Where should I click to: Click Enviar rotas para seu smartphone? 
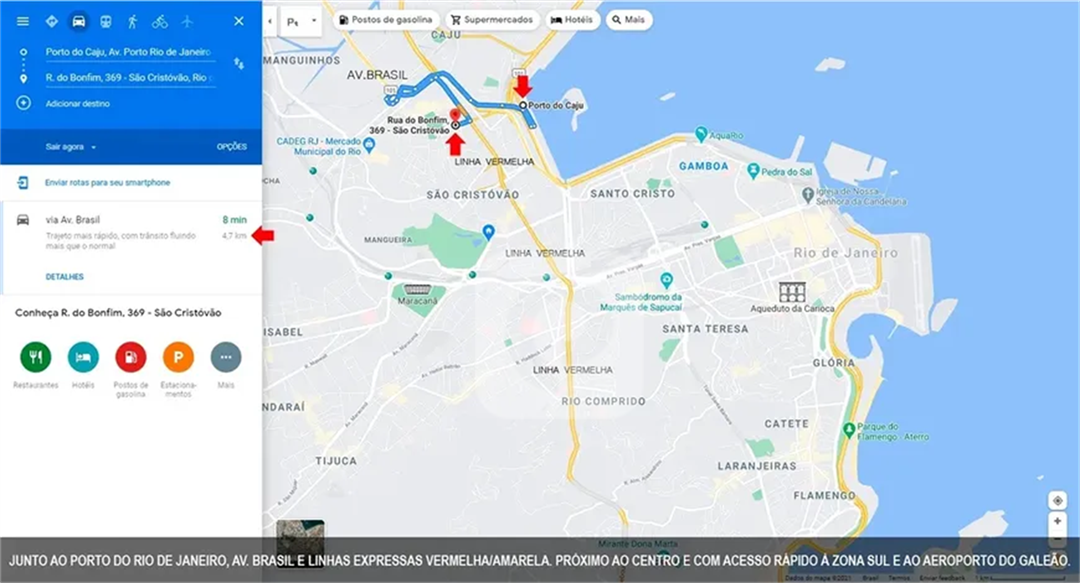107,183
